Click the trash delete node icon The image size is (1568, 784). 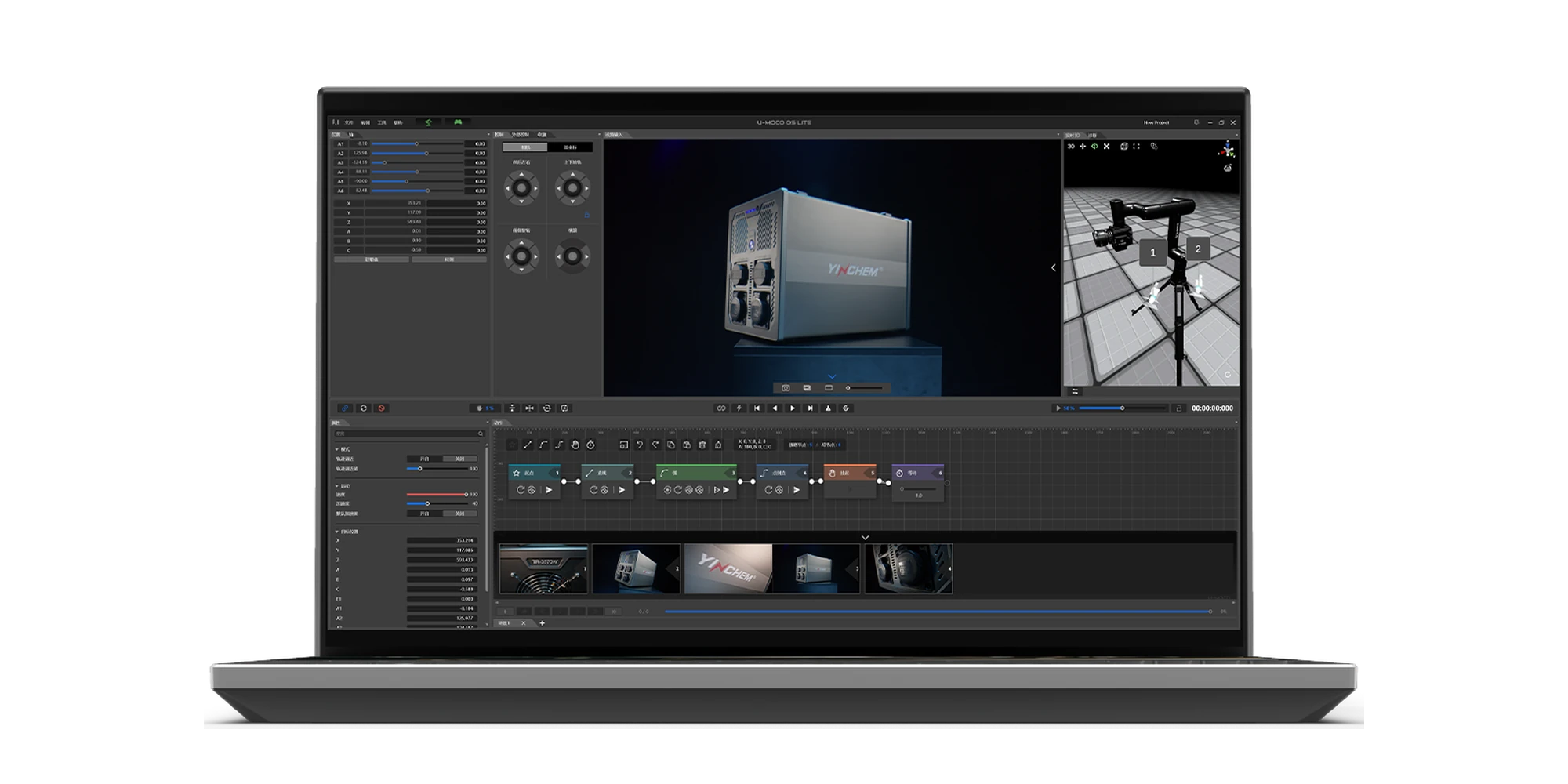pos(702,445)
